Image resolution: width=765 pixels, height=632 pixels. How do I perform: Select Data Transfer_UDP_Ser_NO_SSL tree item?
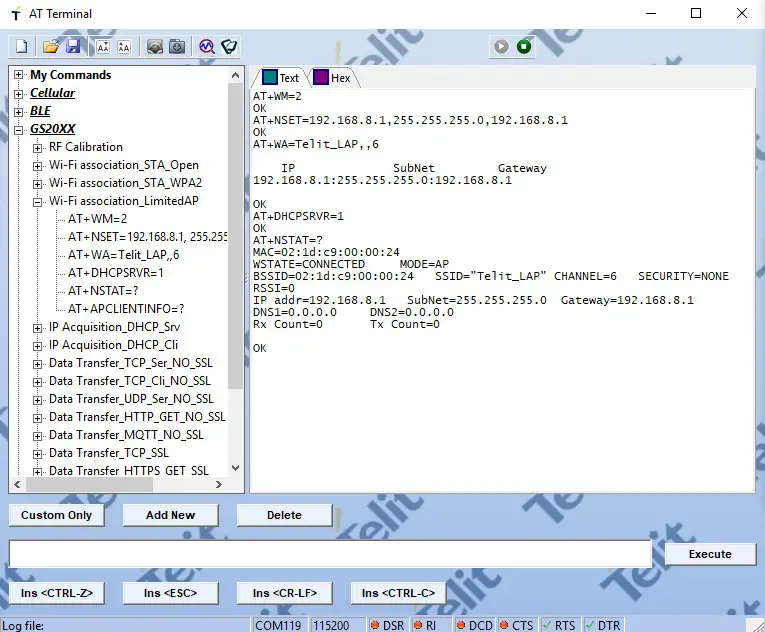[x=131, y=399]
